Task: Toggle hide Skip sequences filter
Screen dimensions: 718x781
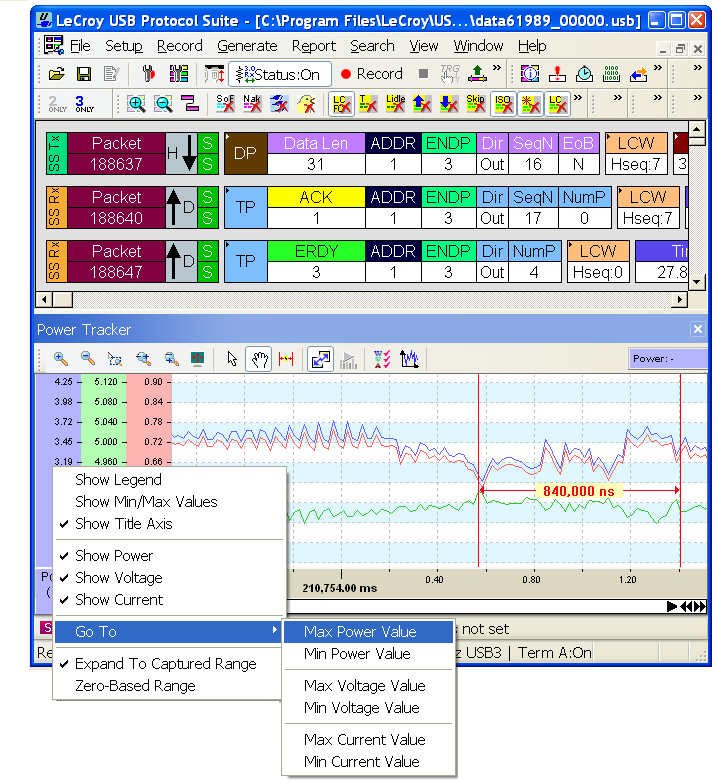Action: [476, 104]
